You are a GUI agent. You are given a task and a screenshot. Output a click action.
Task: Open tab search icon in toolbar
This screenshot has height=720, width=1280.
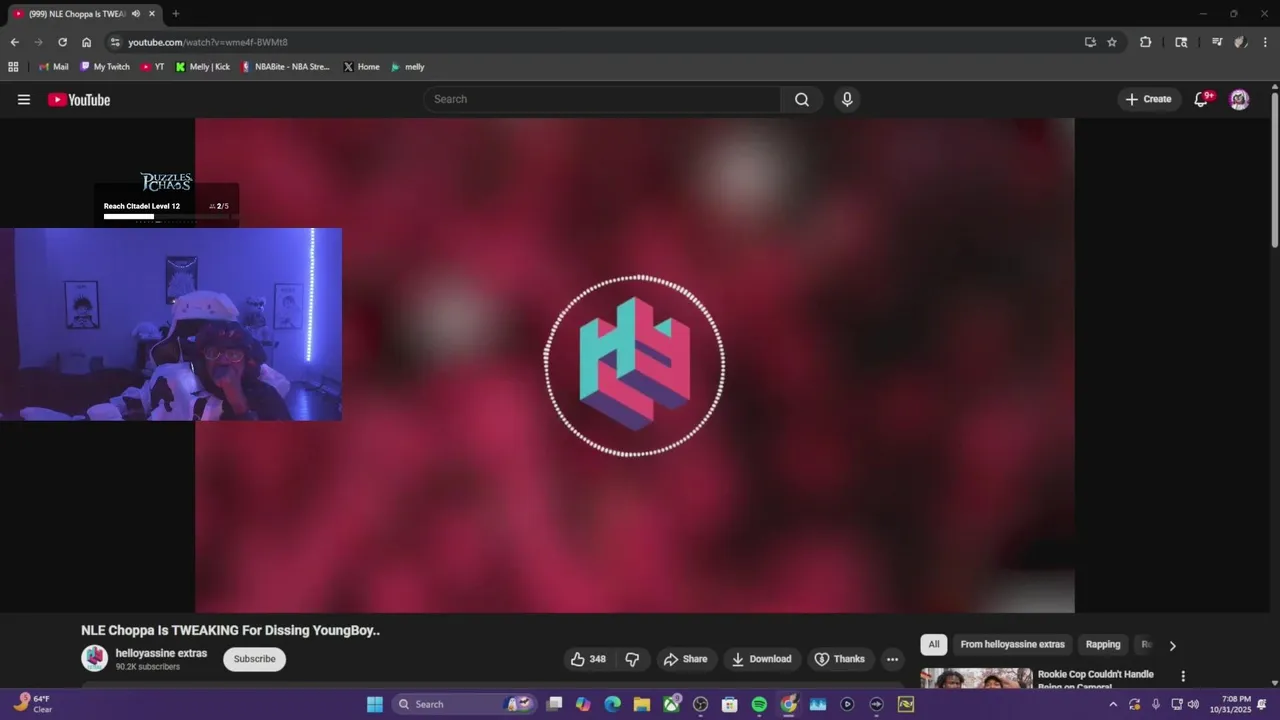click(x=1181, y=42)
